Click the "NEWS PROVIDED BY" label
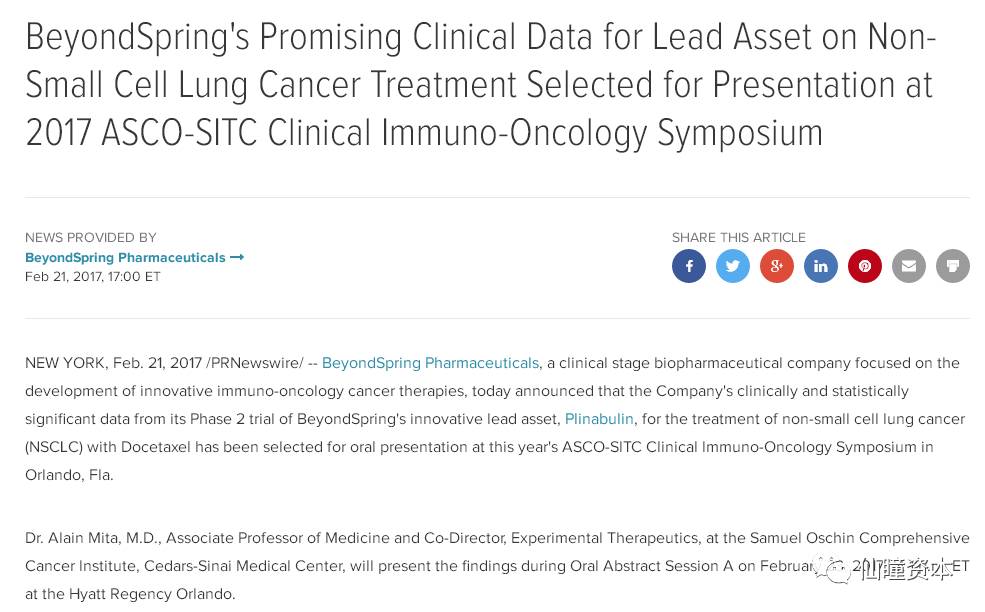This screenshot has width=985, height=612. point(91,238)
